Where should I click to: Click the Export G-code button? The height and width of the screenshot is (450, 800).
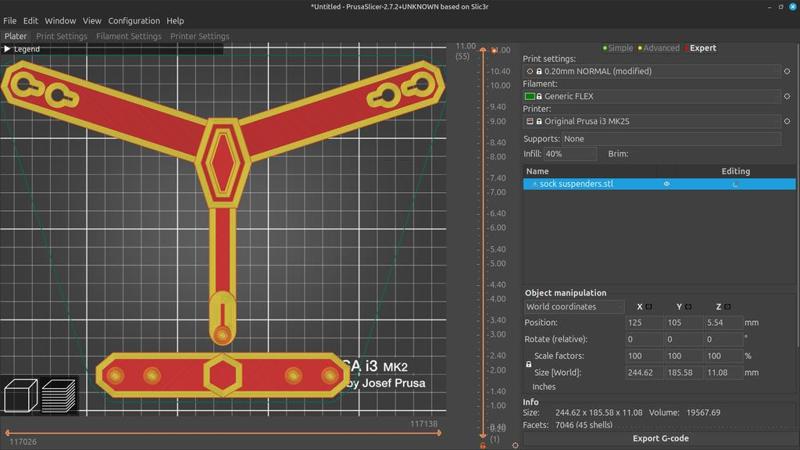pyautogui.click(x=660, y=438)
